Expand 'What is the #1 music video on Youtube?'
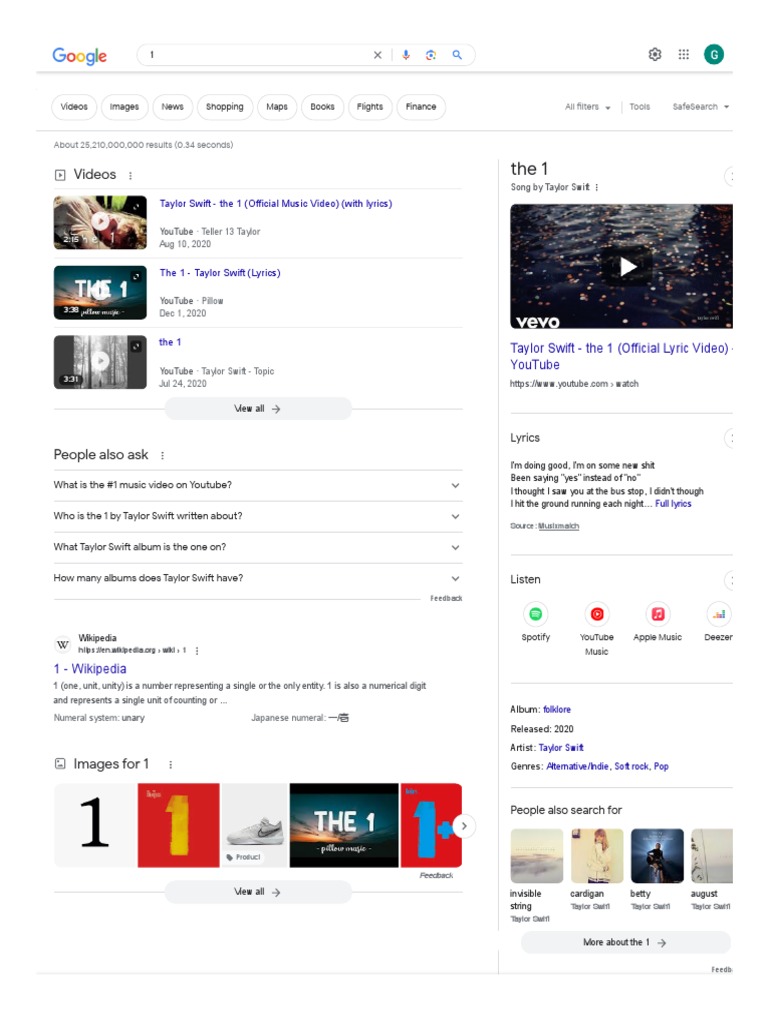768x1024 pixels. click(x=258, y=485)
